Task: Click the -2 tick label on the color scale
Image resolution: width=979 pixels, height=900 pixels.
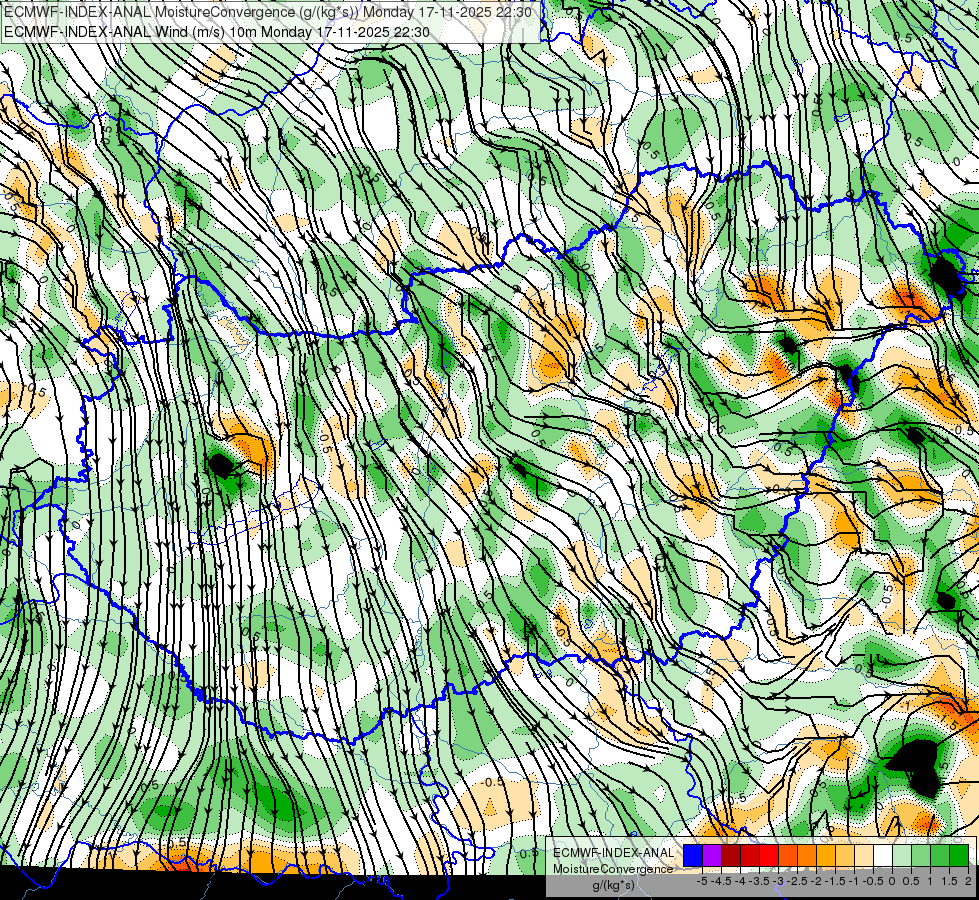Action: click(x=816, y=881)
